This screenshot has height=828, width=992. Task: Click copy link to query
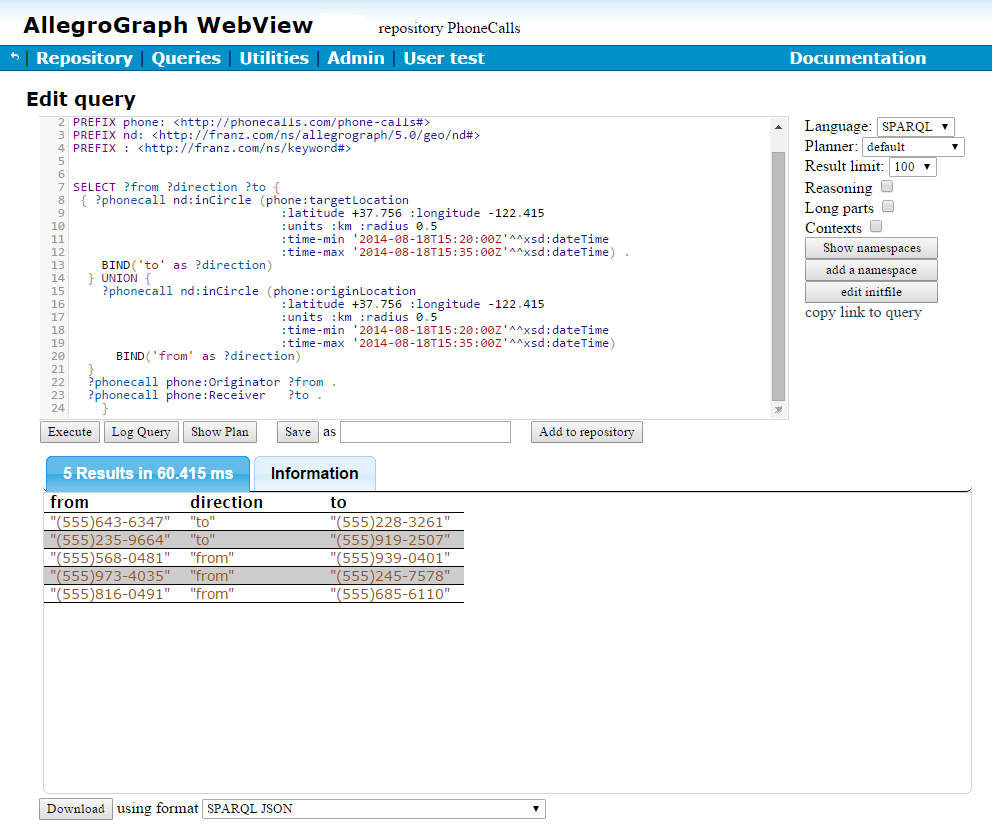(863, 312)
